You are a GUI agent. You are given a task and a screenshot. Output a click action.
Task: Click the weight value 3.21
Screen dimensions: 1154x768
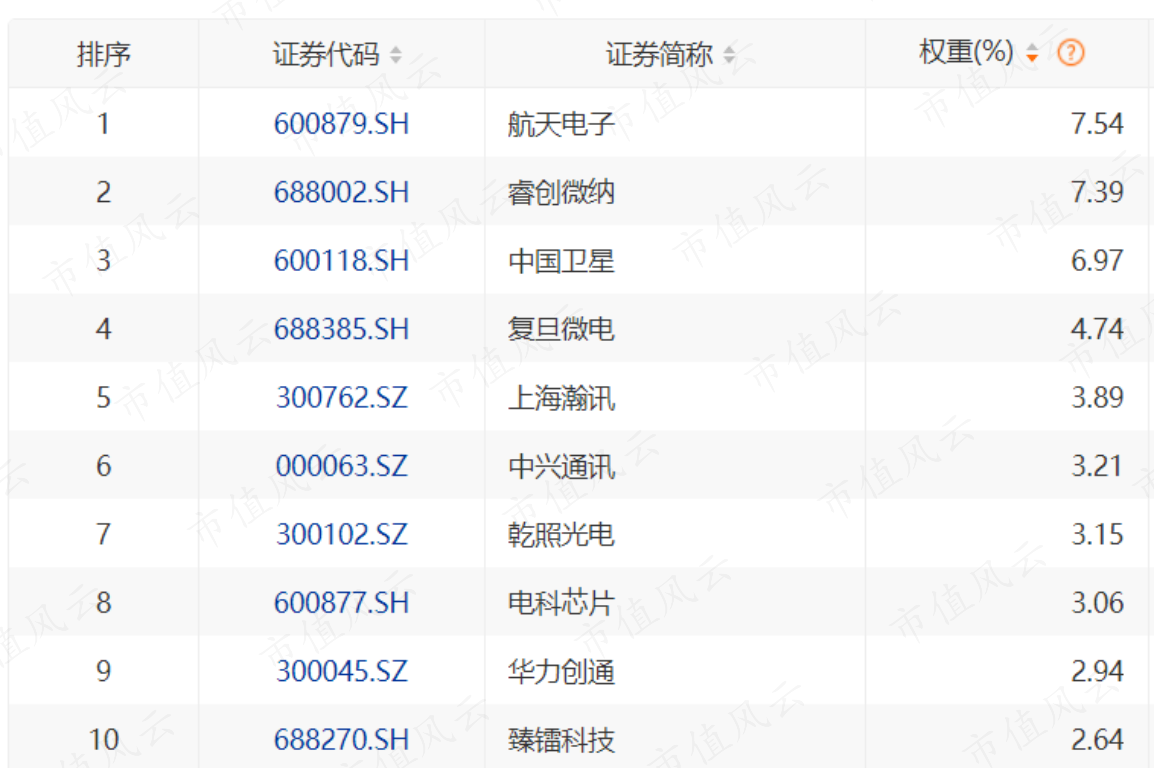tap(1097, 466)
